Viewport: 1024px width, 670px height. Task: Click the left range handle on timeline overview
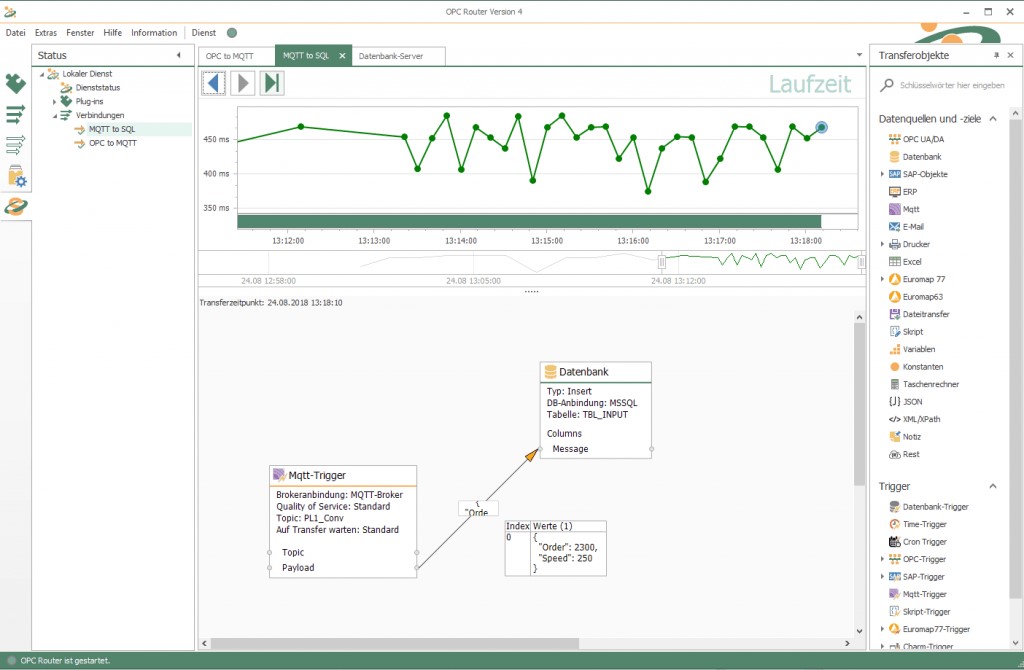(661, 261)
